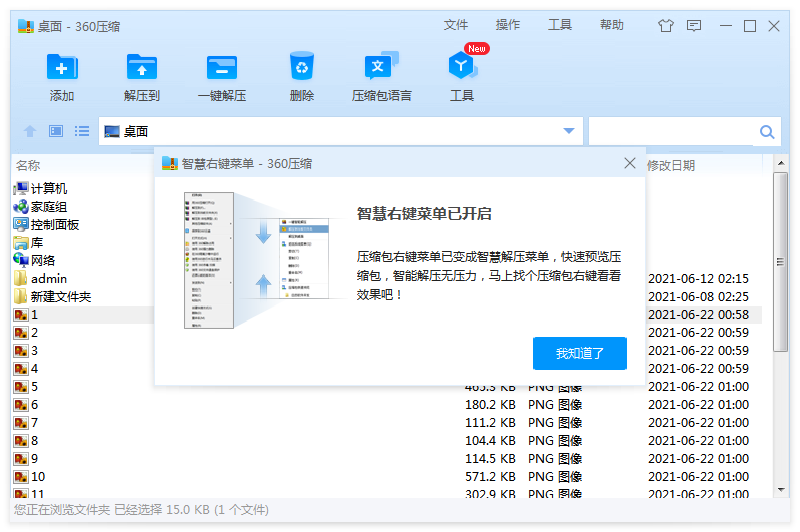
Task: Click the 一键解压 one-click extract icon
Action: pos(221,67)
